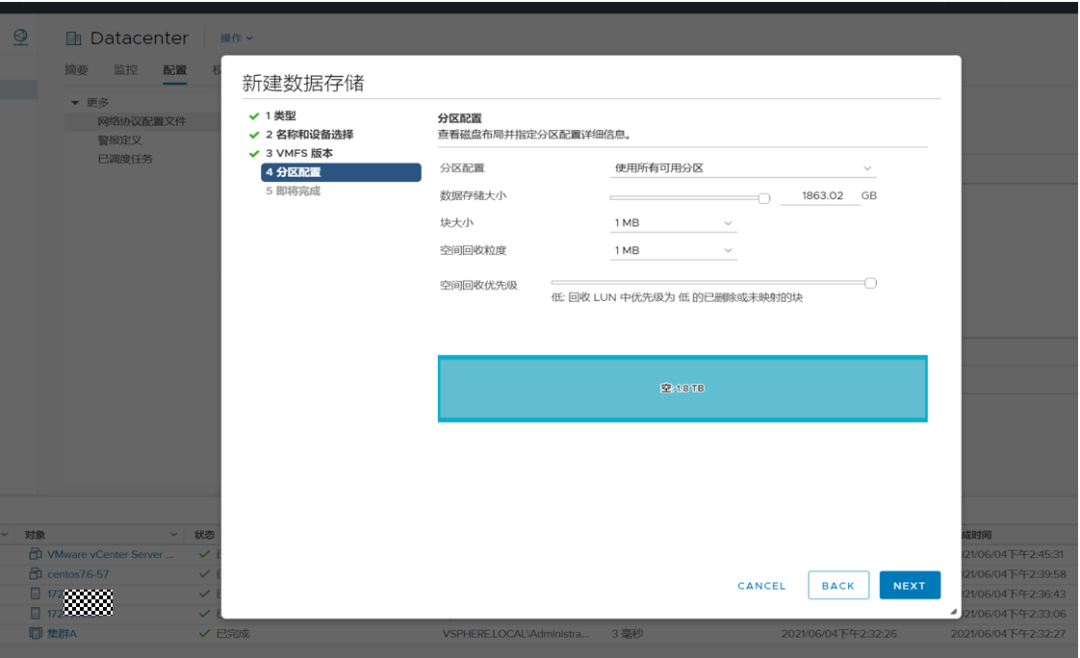This screenshot has height=658, width=1080.
Task: Click the BACK button
Action: pos(838,585)
